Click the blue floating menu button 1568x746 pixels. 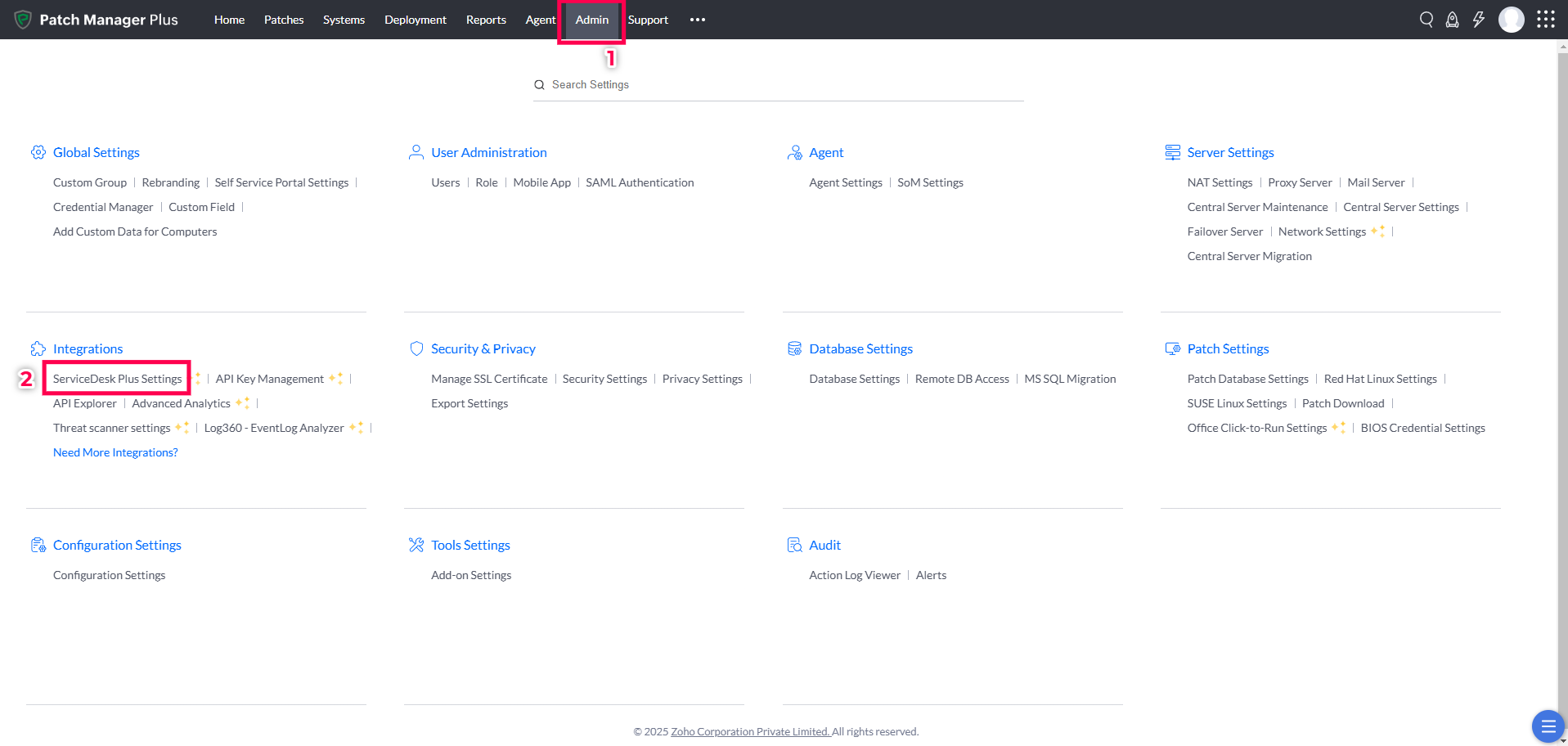click(1548, 726)
